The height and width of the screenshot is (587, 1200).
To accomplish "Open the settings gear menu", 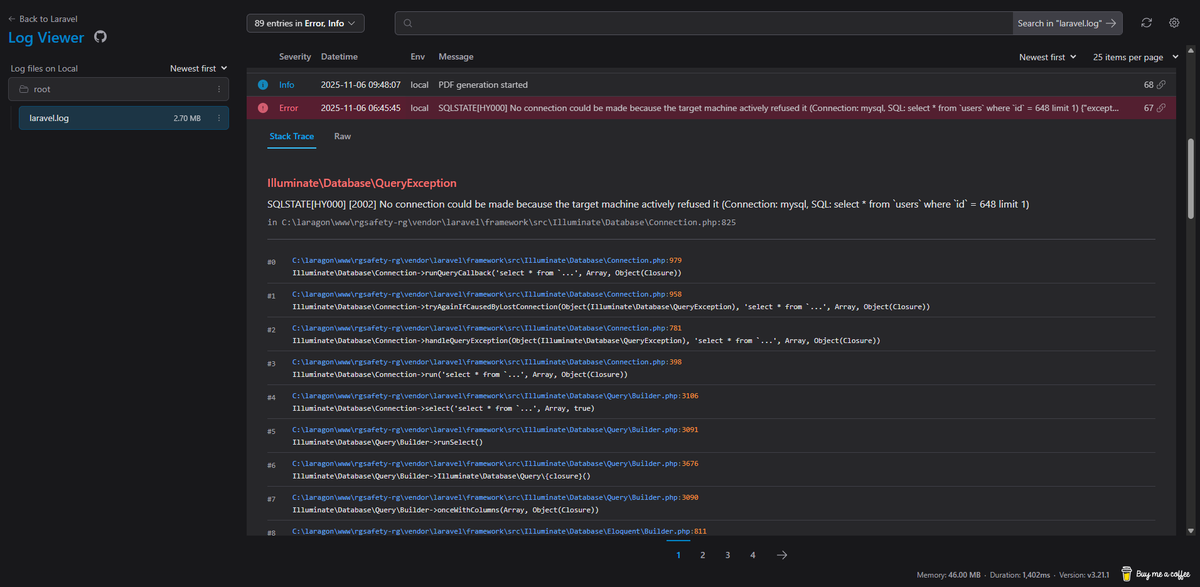I will click(x=1174, y=23).
